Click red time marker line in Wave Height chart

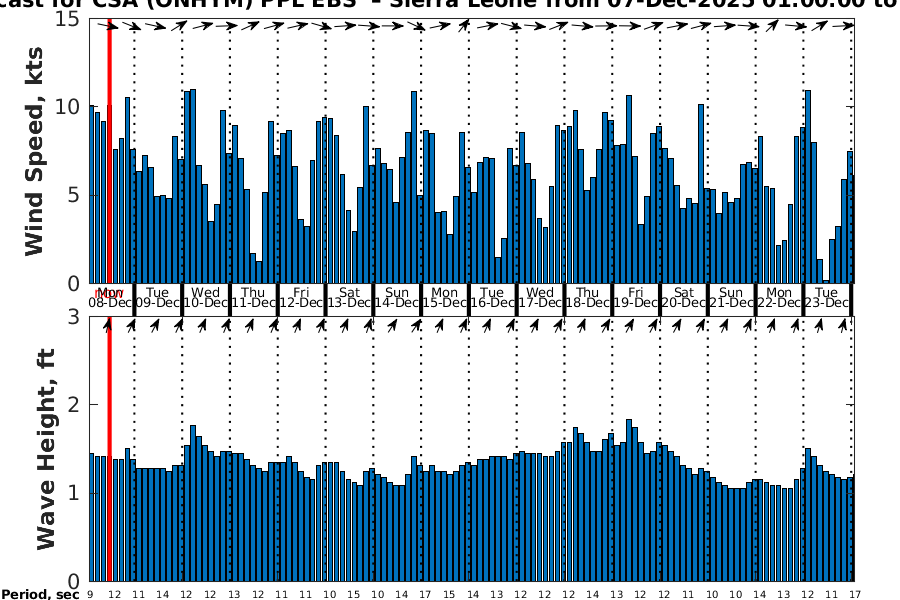click(x=109, y=448)
